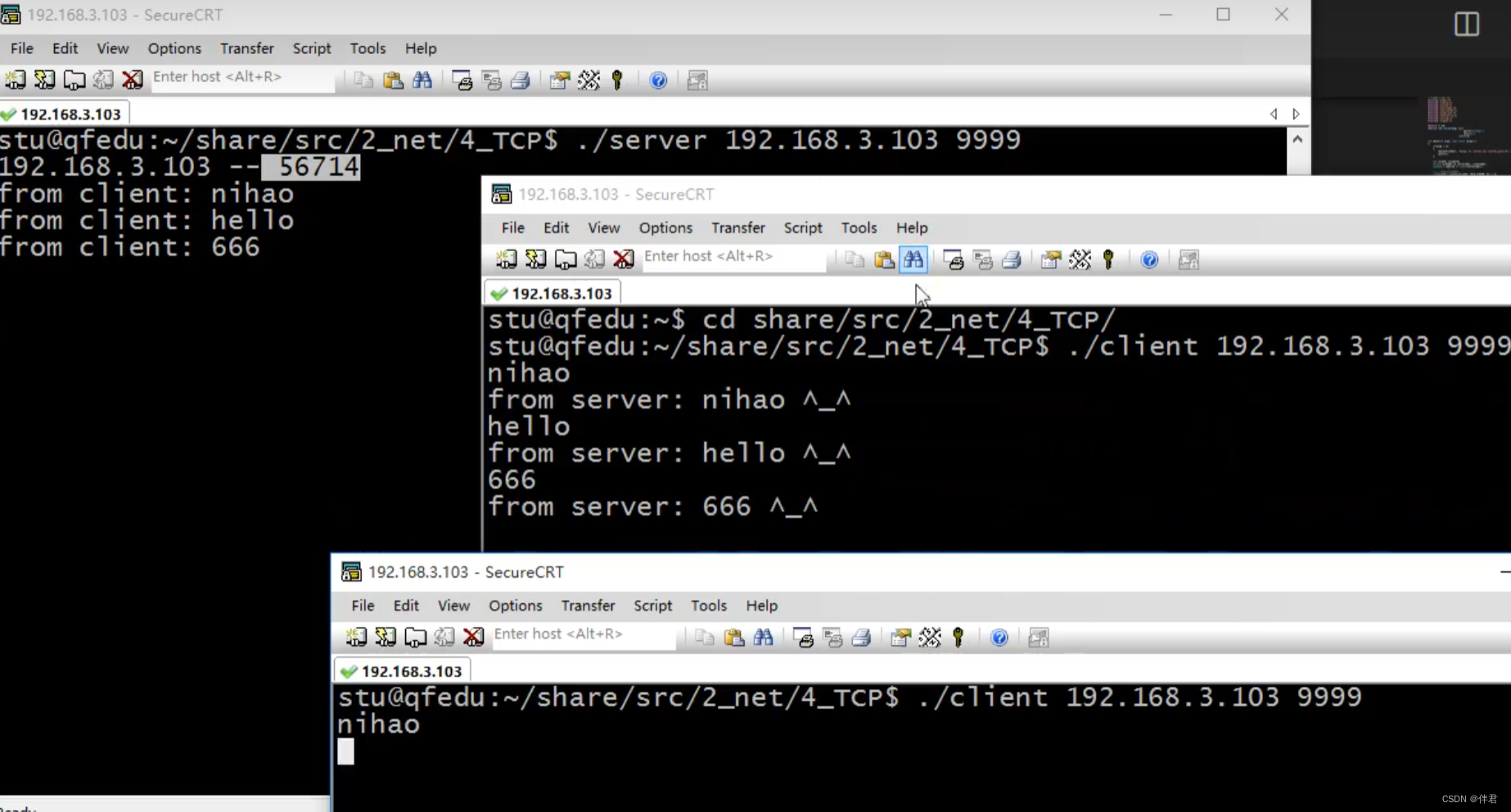Select 192.168.3.103 session tab in middle window
The image size is (1511, 812).
553,293
